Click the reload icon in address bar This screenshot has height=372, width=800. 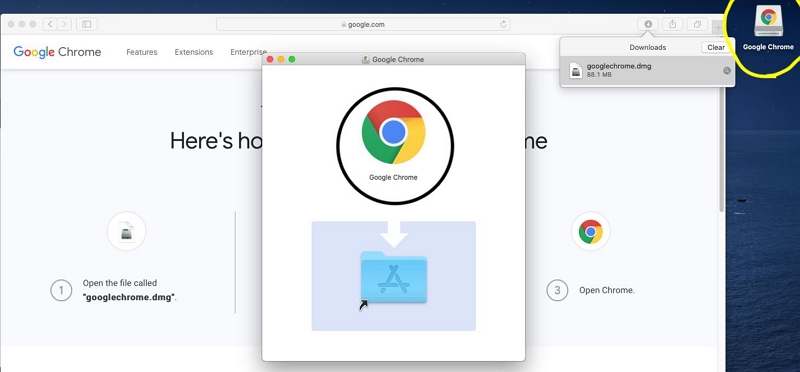click(x=504, y=24)
